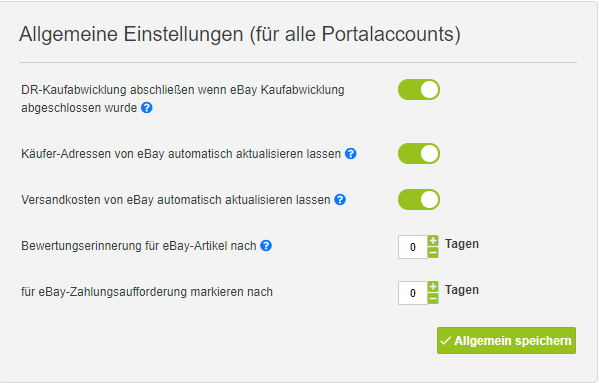Click the für eBay-Zahlungsaufforderung markieren label

(147, 292)
